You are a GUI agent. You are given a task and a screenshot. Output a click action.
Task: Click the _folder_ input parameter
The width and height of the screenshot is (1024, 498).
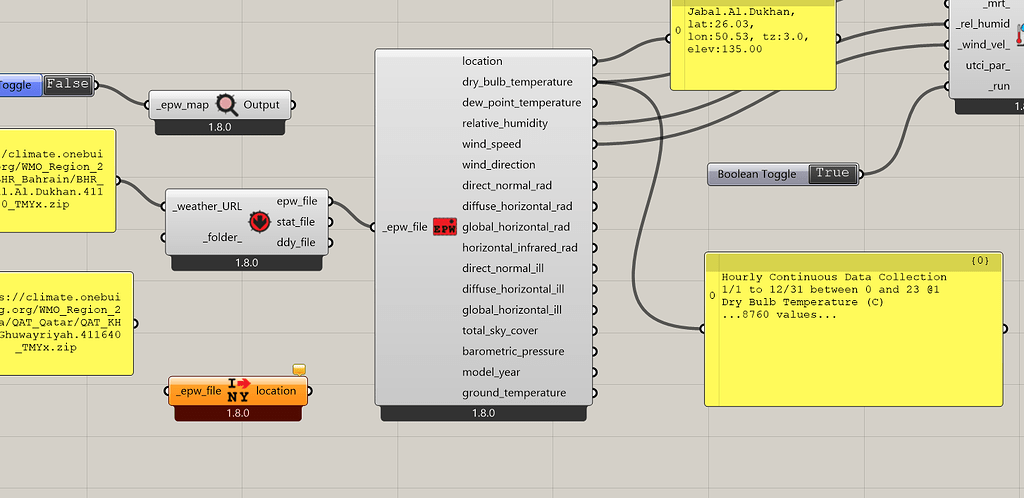[x=222, y=238]
